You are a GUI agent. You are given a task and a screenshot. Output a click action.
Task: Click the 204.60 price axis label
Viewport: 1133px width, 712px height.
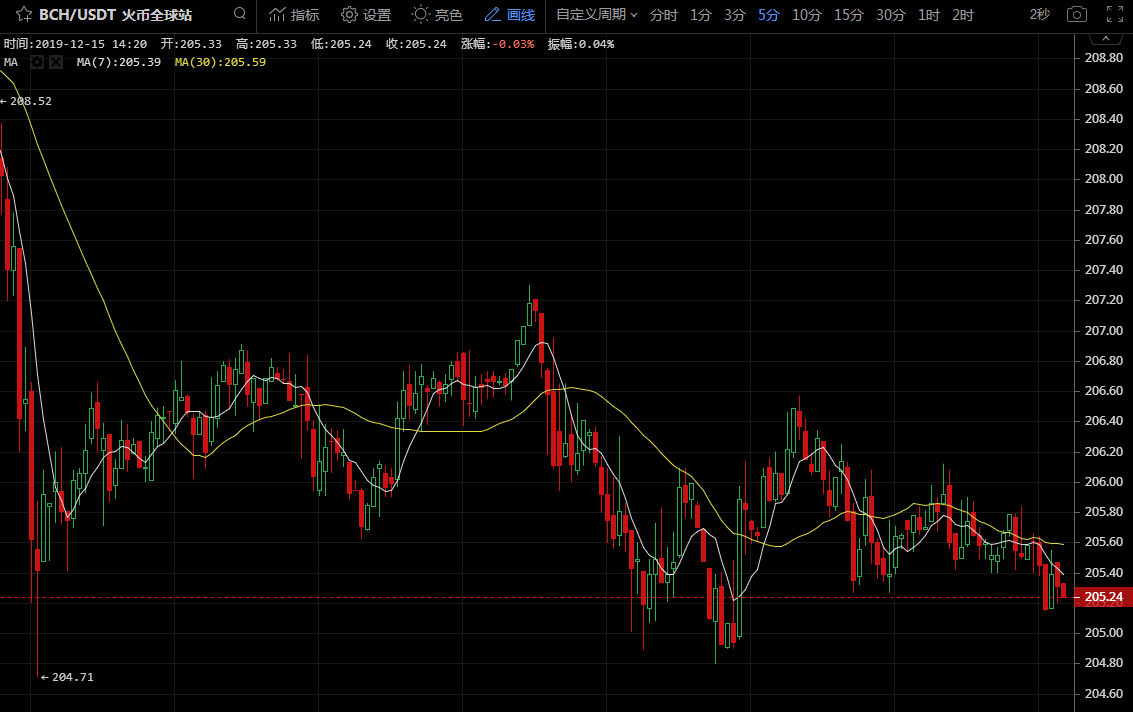(x=1103, y=693)
